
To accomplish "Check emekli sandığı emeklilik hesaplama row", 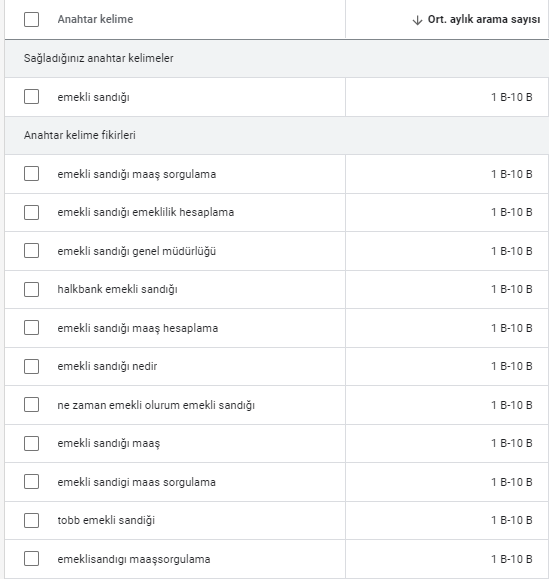I will [31, 212].
